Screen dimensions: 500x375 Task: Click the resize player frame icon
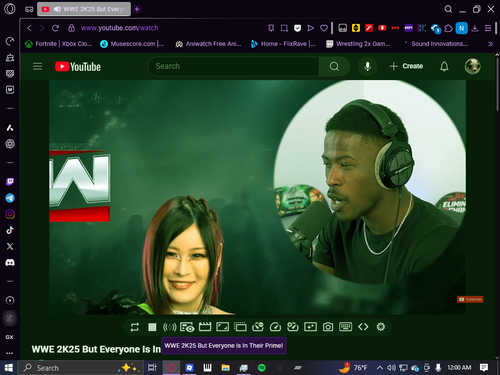click(x=222, y=327)
